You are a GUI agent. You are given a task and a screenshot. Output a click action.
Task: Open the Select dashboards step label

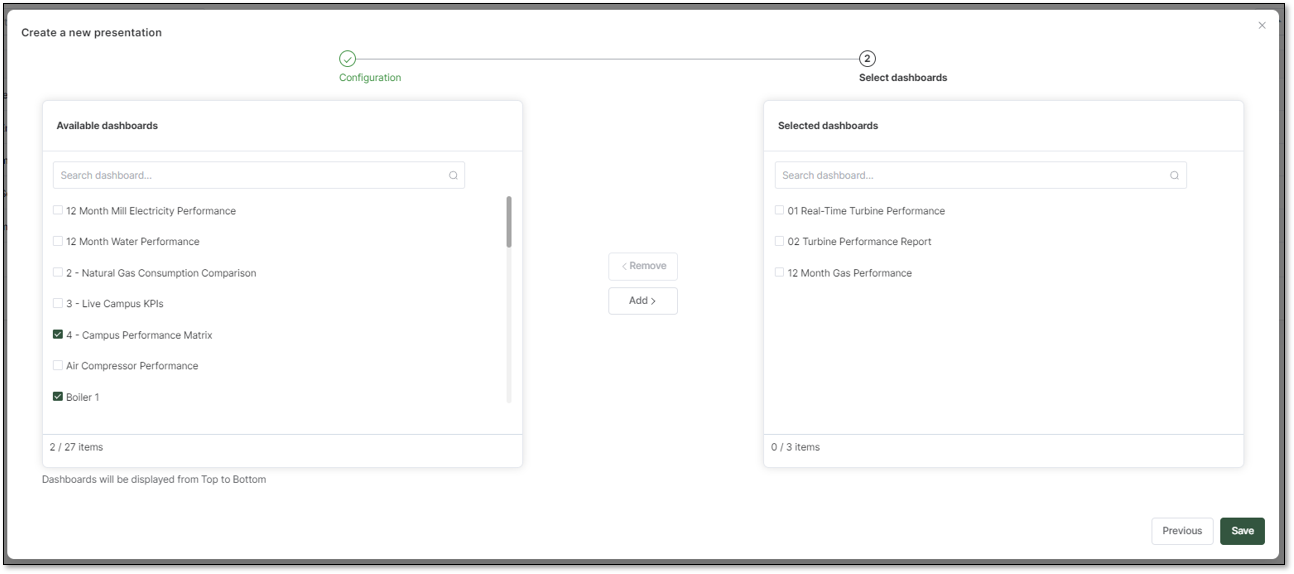[x=903, y=78]
